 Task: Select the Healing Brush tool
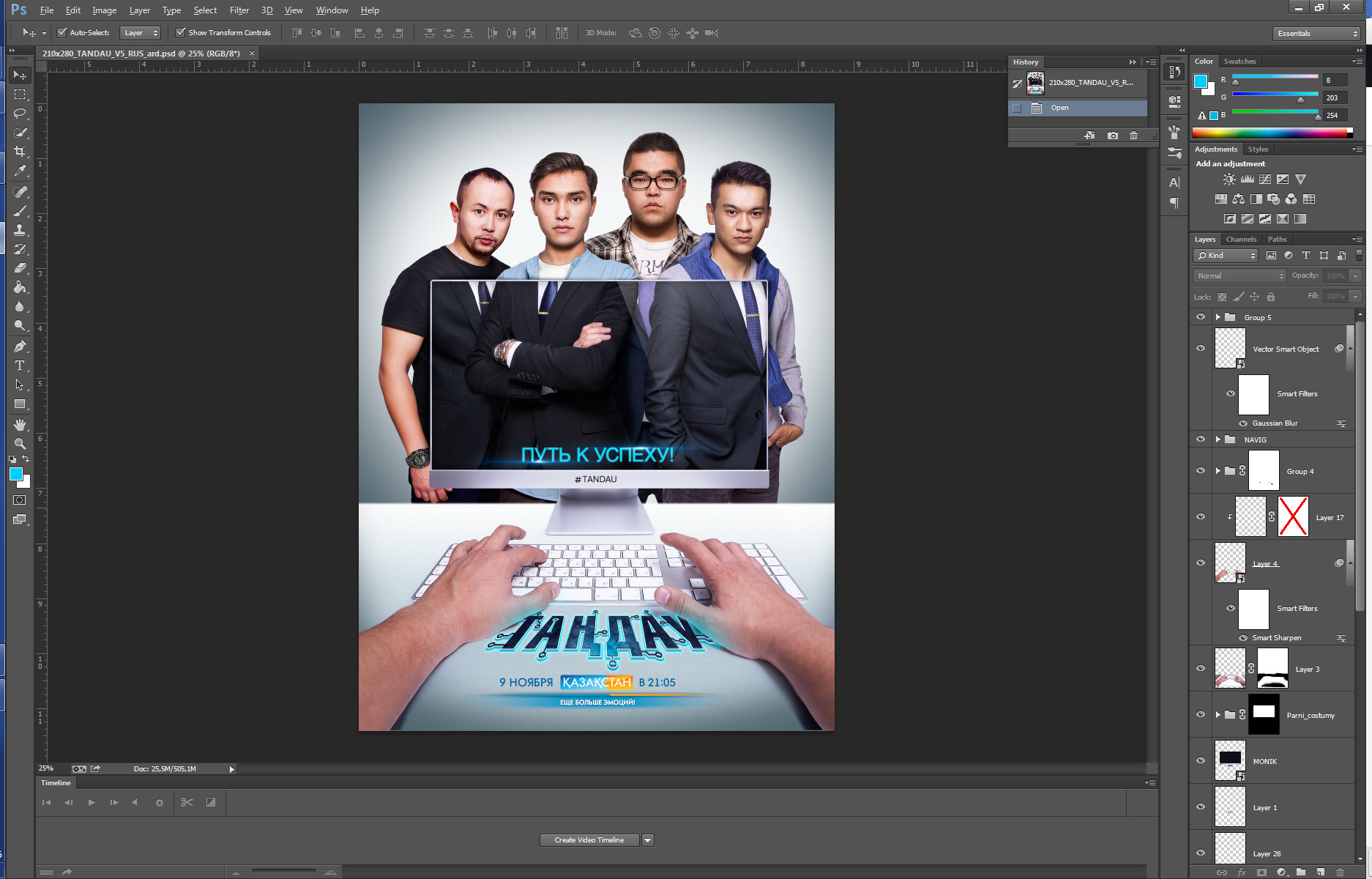tap(20, 192)
